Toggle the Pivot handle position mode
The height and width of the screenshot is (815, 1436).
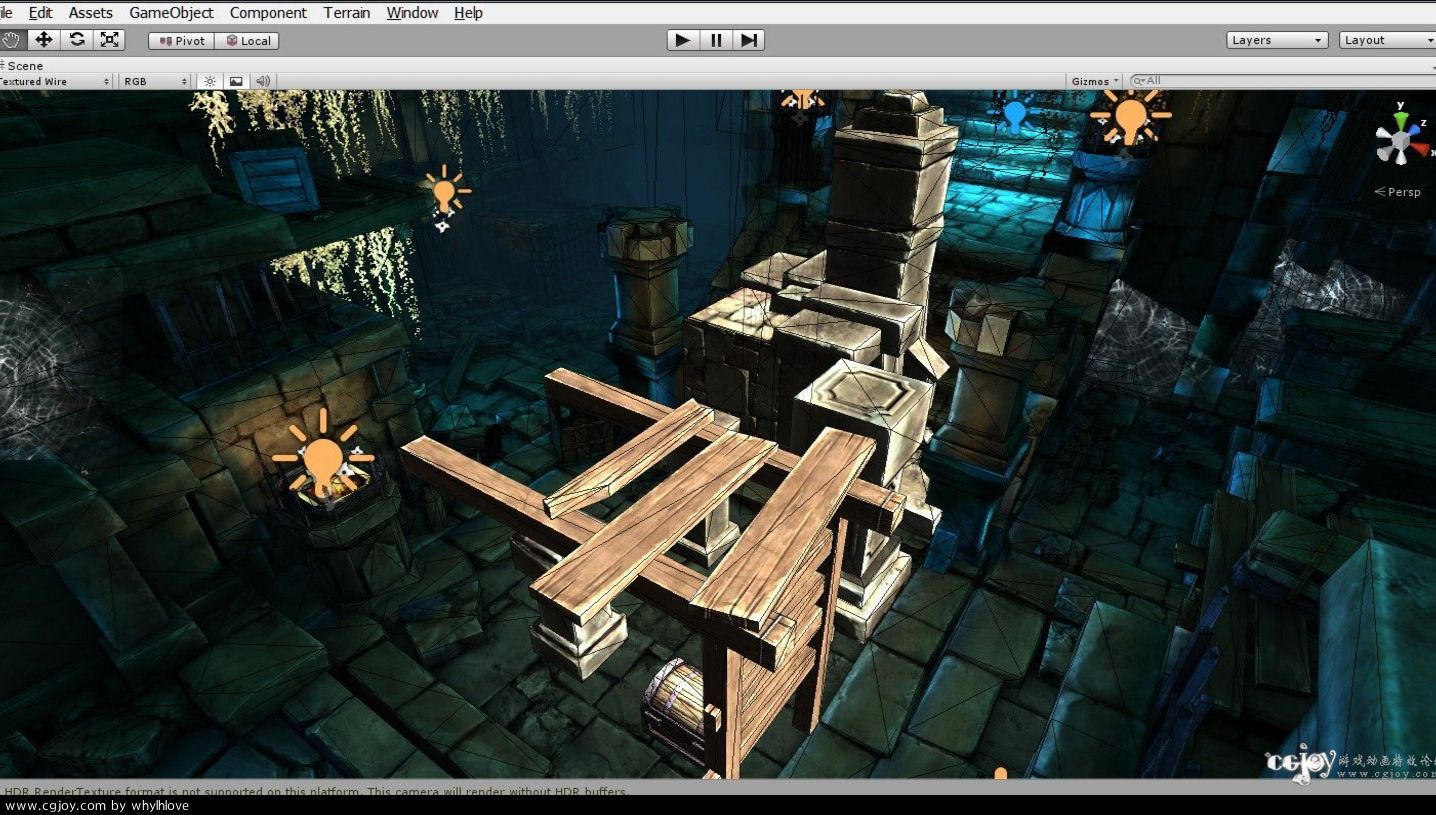pyautogui.click(x=181, y=41)
